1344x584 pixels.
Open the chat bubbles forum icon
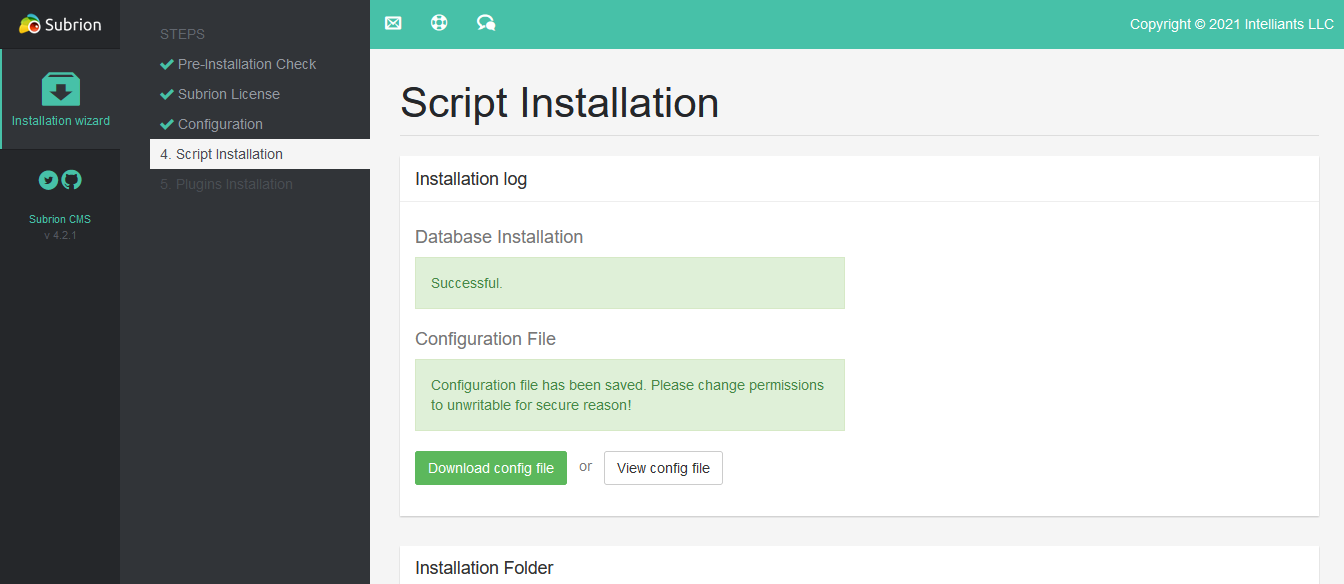coord(486,23)
